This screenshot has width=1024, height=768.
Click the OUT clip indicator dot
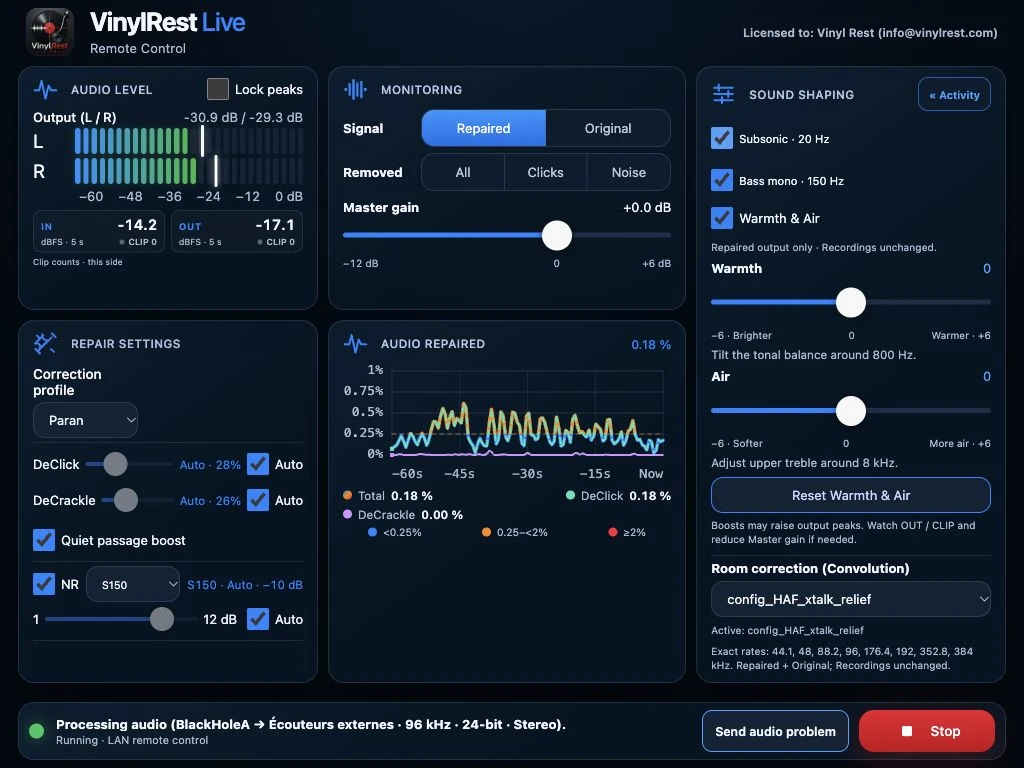(x=260, y=242)
